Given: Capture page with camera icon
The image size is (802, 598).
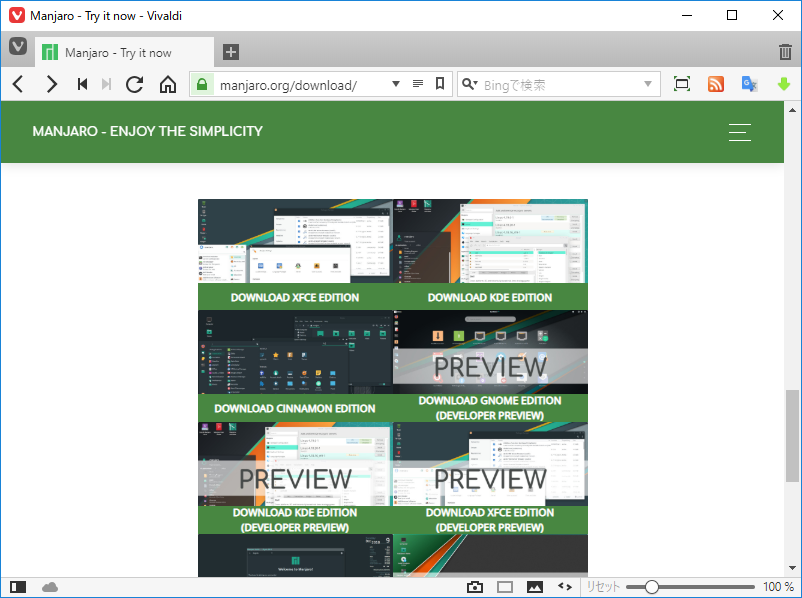Looking at the screenshot, I should (475, 587).
